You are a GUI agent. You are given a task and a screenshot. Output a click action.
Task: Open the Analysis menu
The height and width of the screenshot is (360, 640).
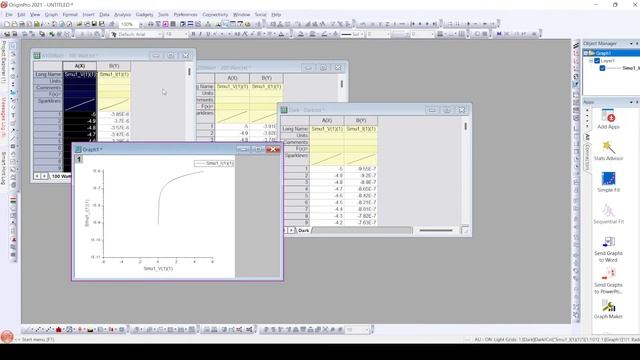[122, 15]
